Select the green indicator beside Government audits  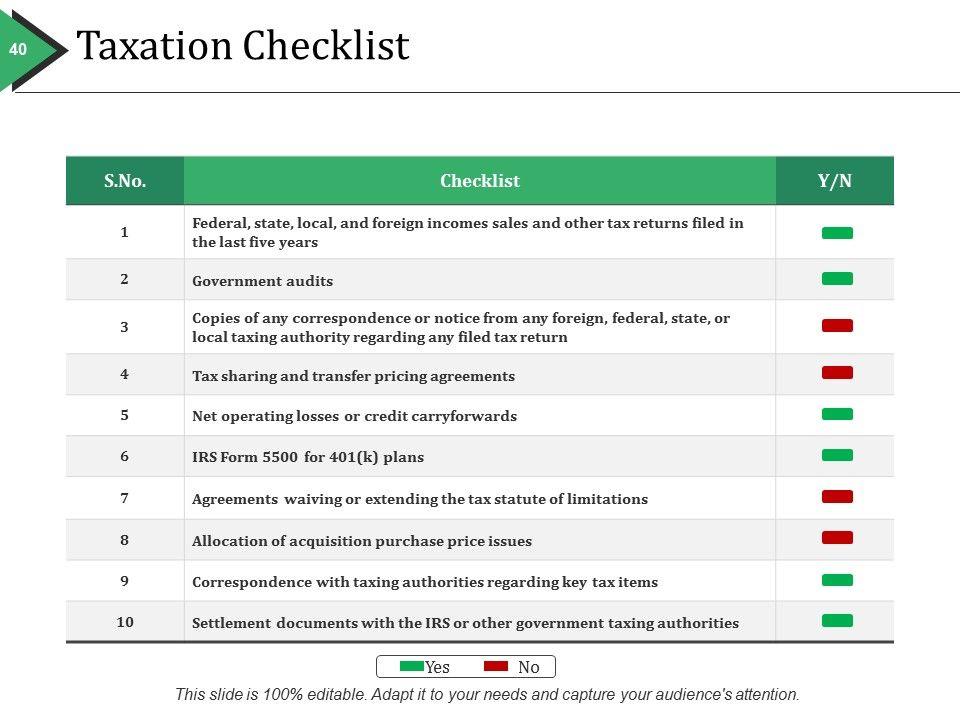(837, 279)
